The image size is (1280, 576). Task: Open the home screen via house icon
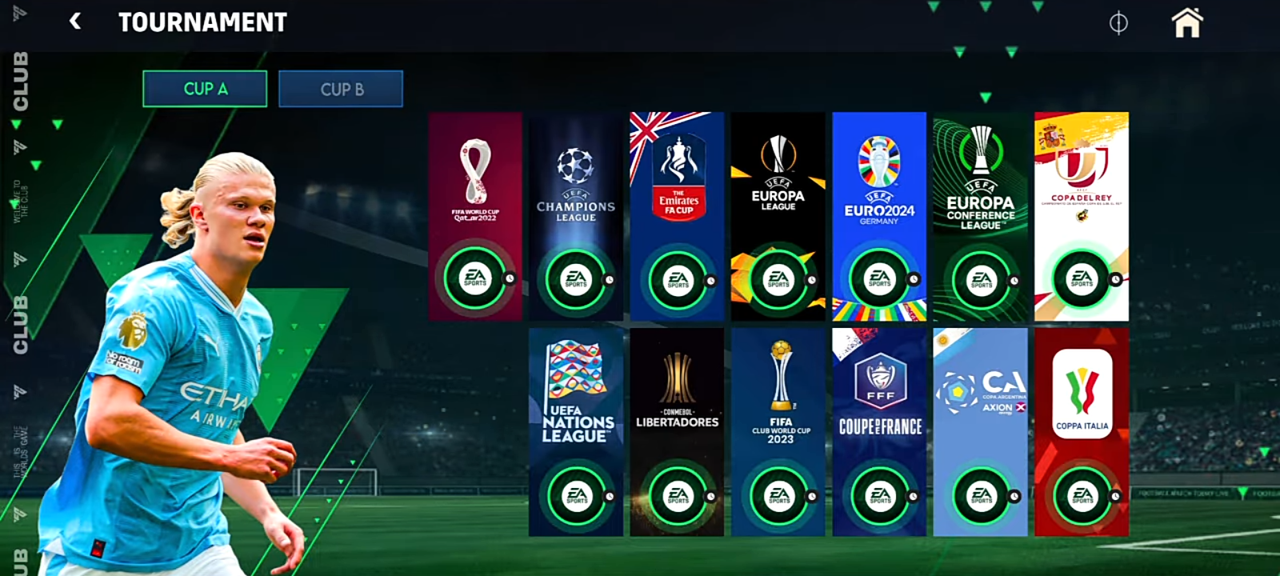(1187, 22)
